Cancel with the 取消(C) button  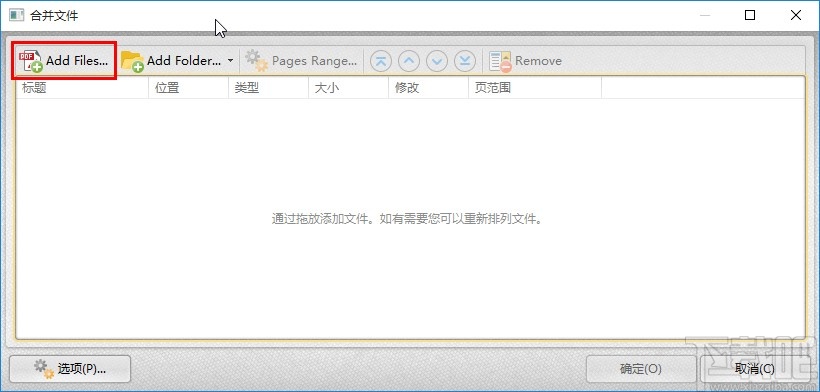coord(755,369)
